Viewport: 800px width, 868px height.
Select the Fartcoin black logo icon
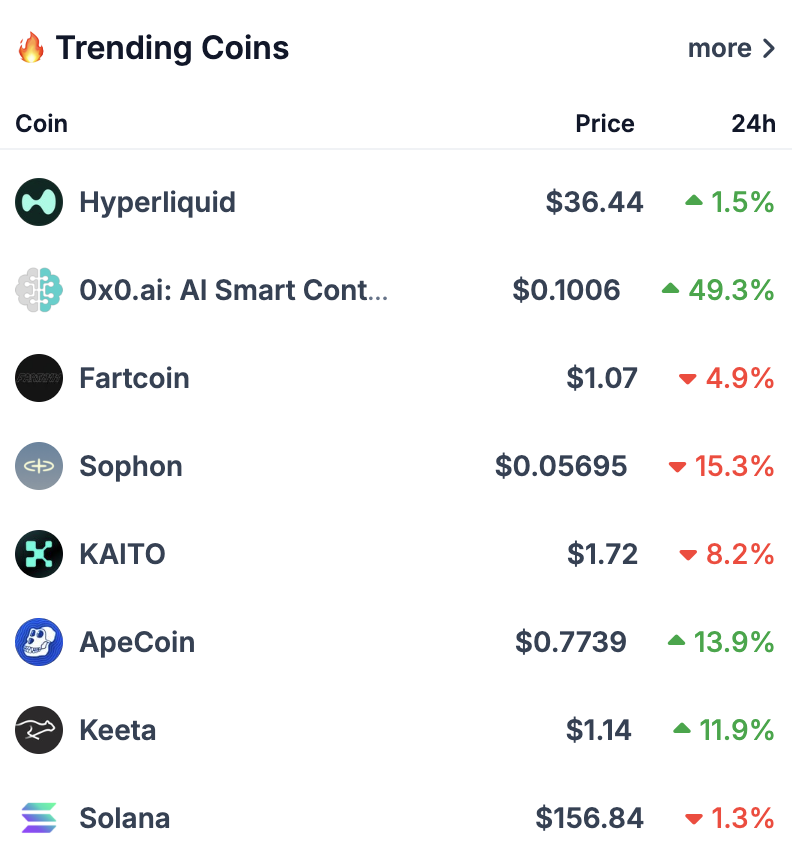[39, 378]
